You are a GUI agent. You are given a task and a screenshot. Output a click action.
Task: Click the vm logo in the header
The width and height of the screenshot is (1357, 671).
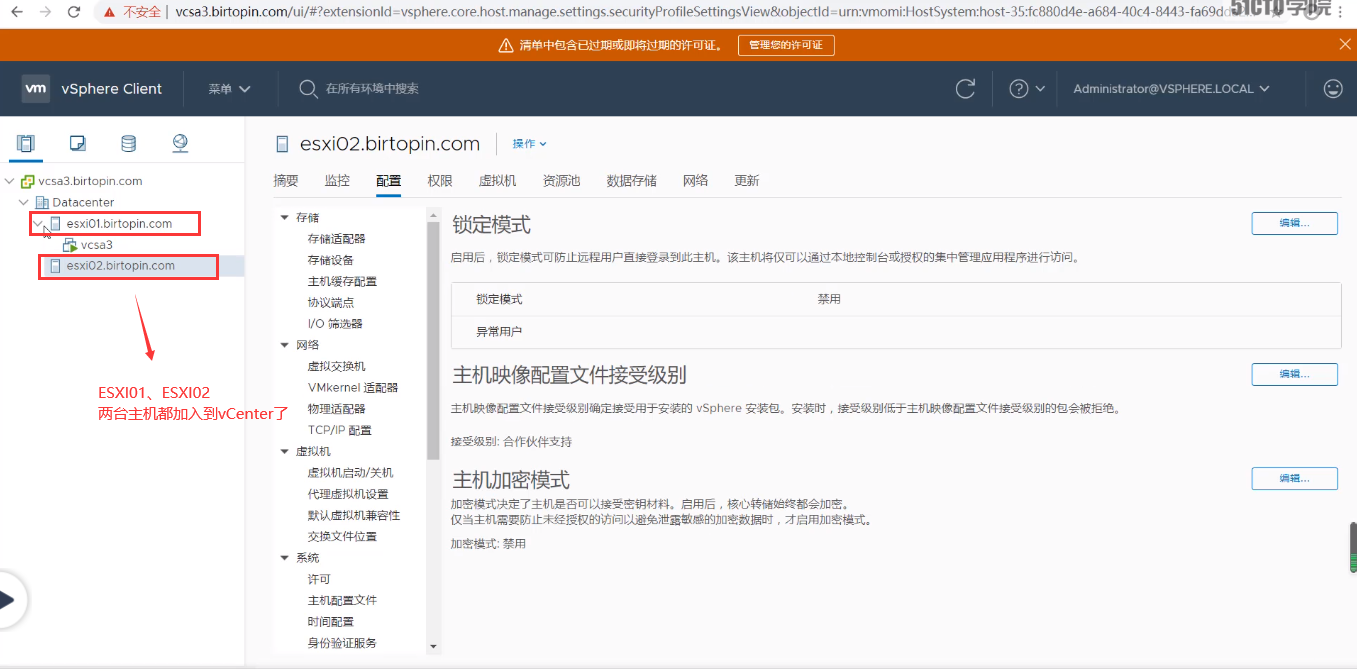coord(36,88)
